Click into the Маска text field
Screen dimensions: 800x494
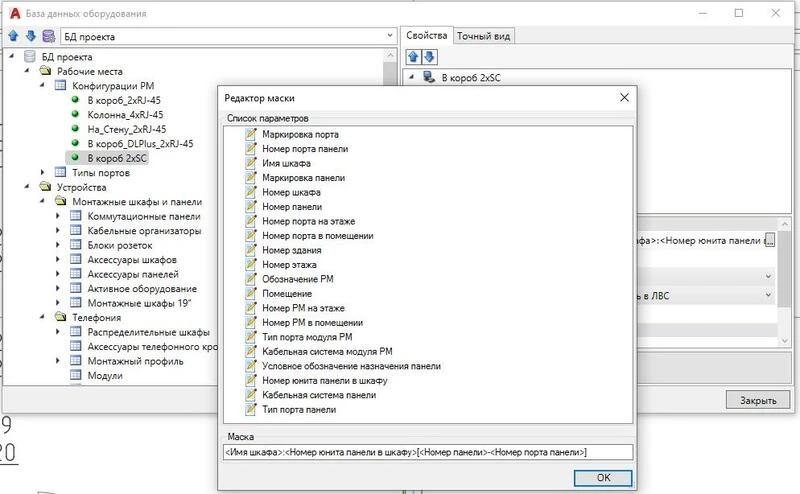click(428, 453)
